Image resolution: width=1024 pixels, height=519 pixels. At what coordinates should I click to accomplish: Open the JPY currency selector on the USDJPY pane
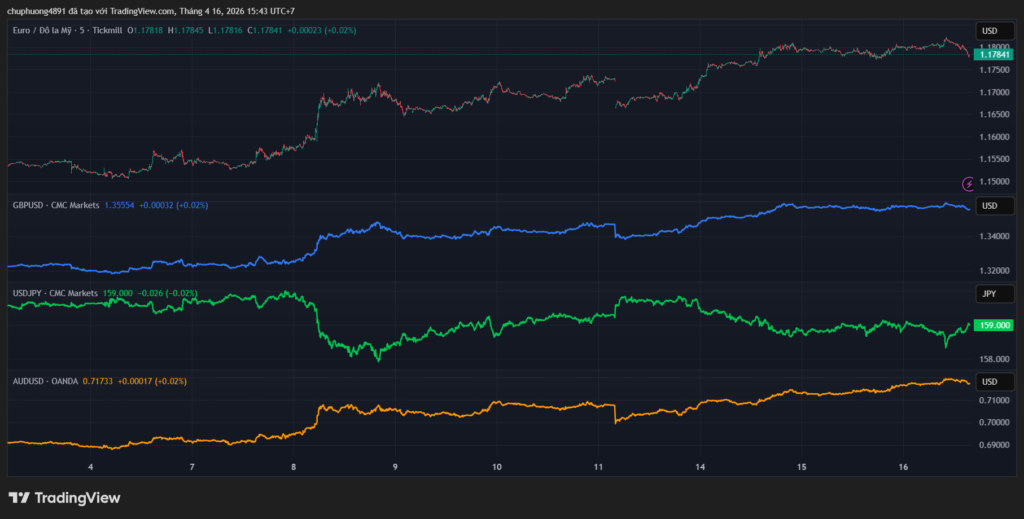(989, 294)
